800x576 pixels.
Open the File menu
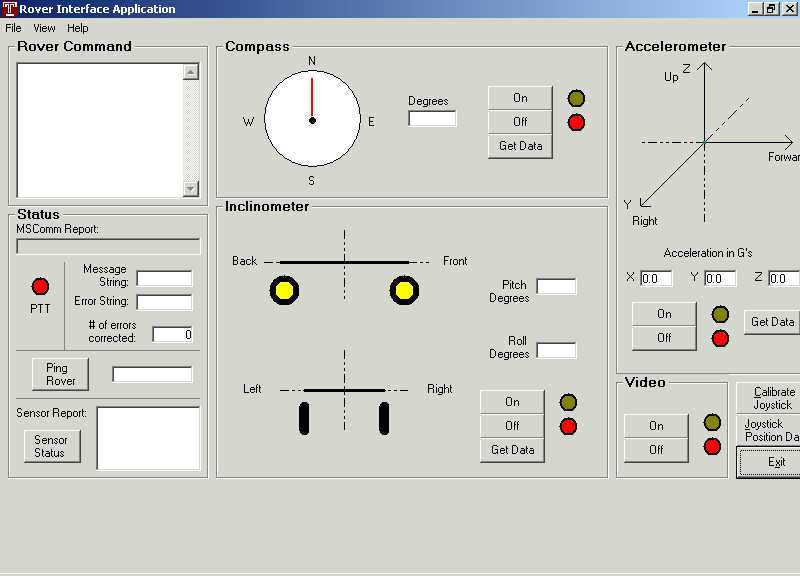click(x=13, y=28)
